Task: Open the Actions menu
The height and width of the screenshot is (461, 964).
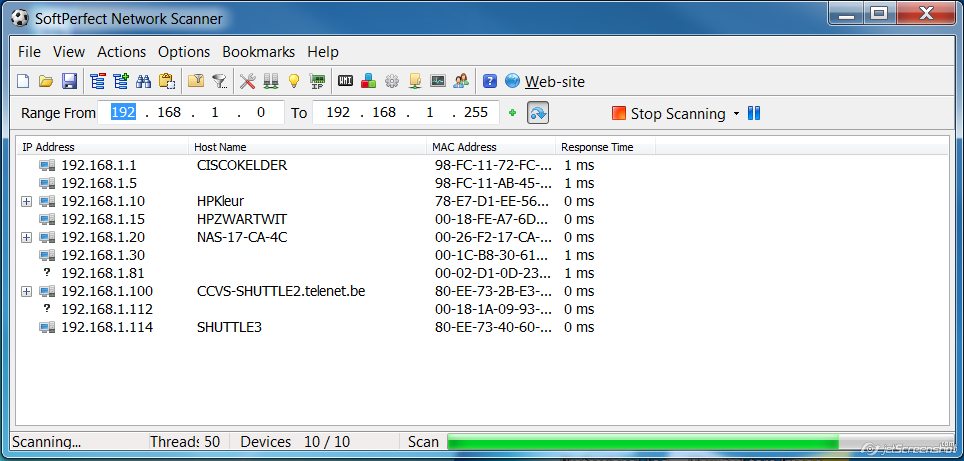Action: coord(122,52)
